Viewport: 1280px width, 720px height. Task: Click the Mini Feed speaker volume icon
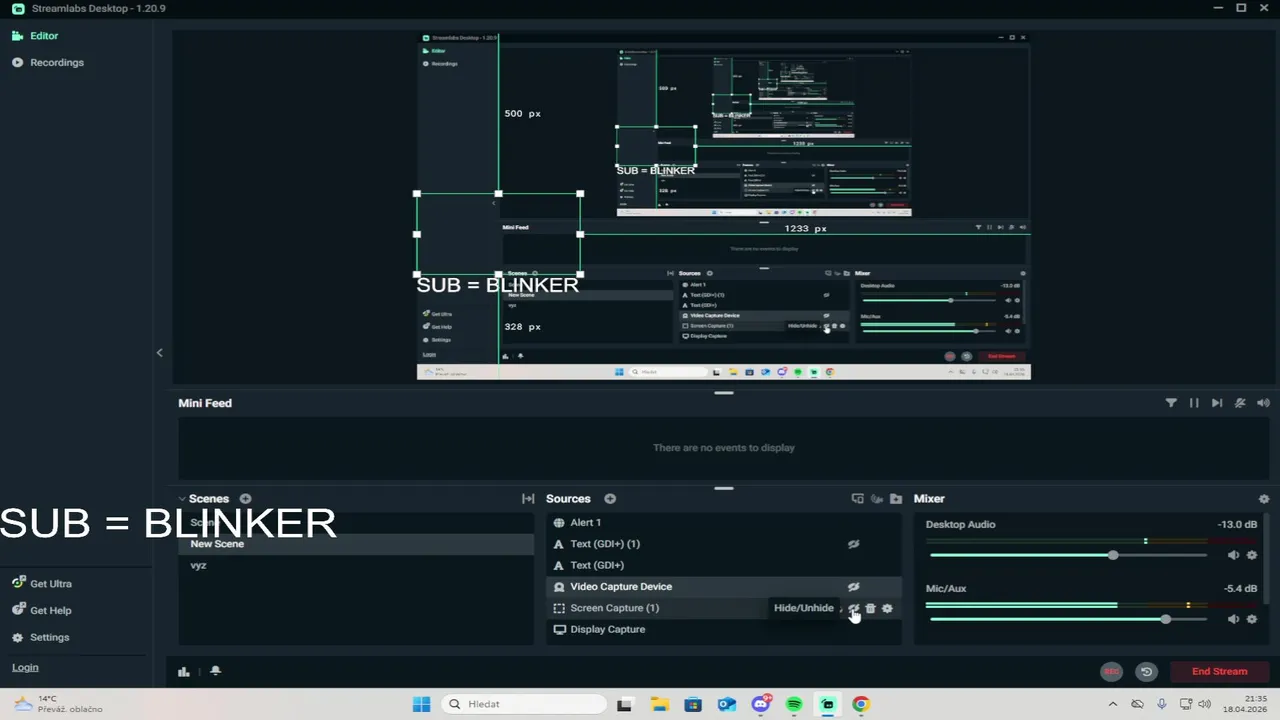[x=1263, y=403]
